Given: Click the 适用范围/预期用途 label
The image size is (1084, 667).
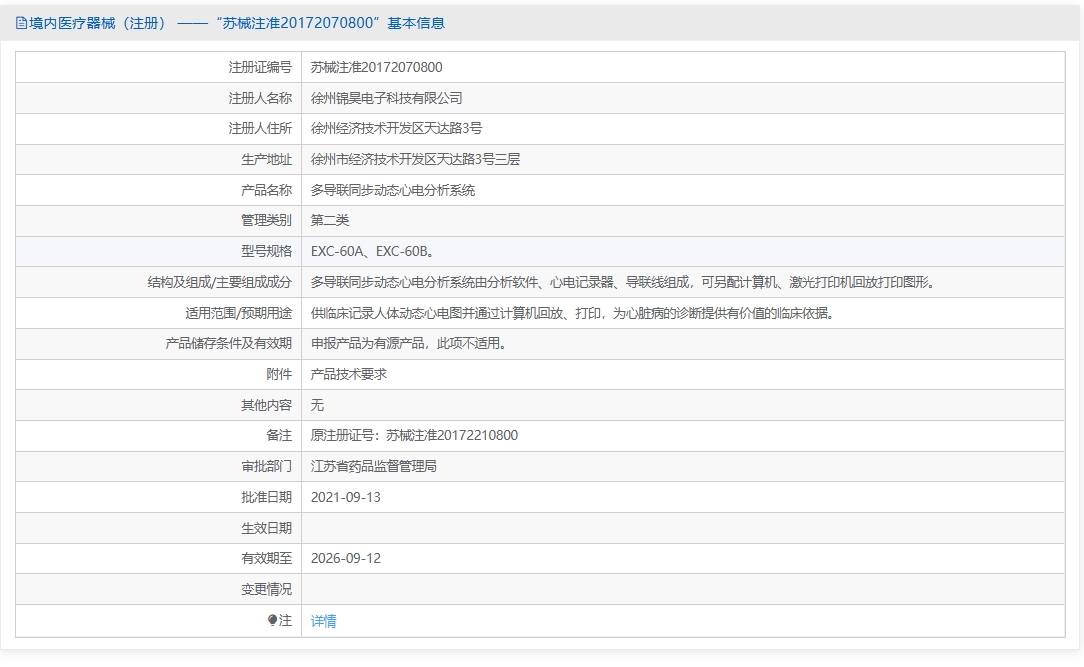Looking at the screenshot, I should 239,313.
